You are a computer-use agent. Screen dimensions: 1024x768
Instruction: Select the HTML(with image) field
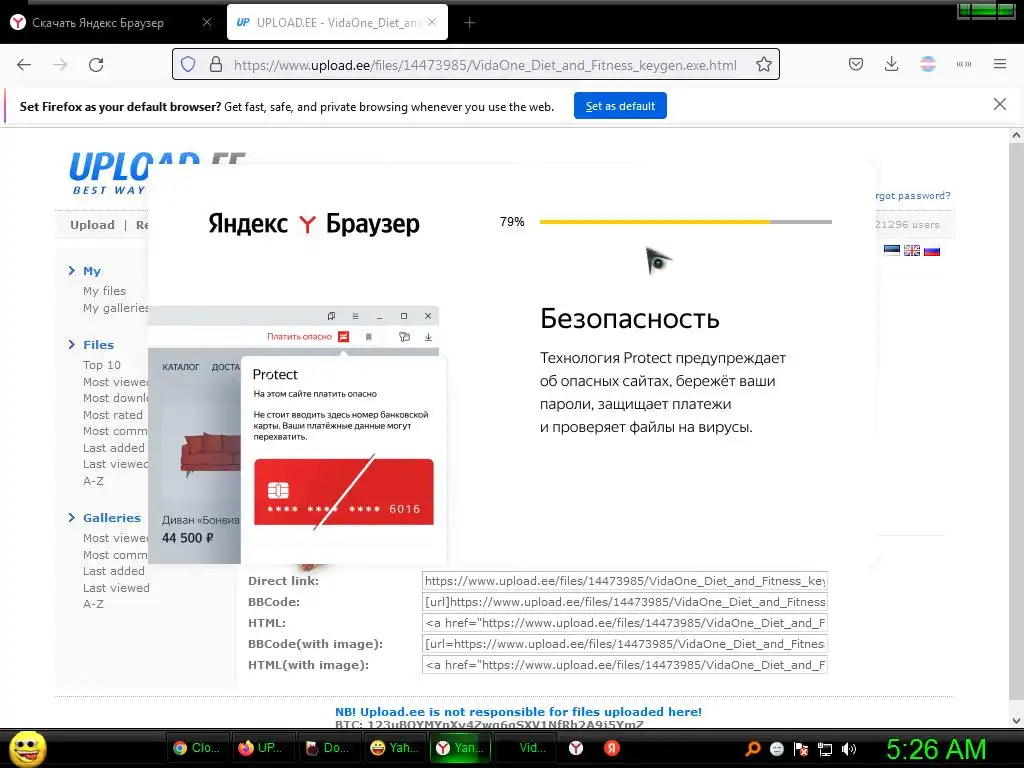point(625,665)
